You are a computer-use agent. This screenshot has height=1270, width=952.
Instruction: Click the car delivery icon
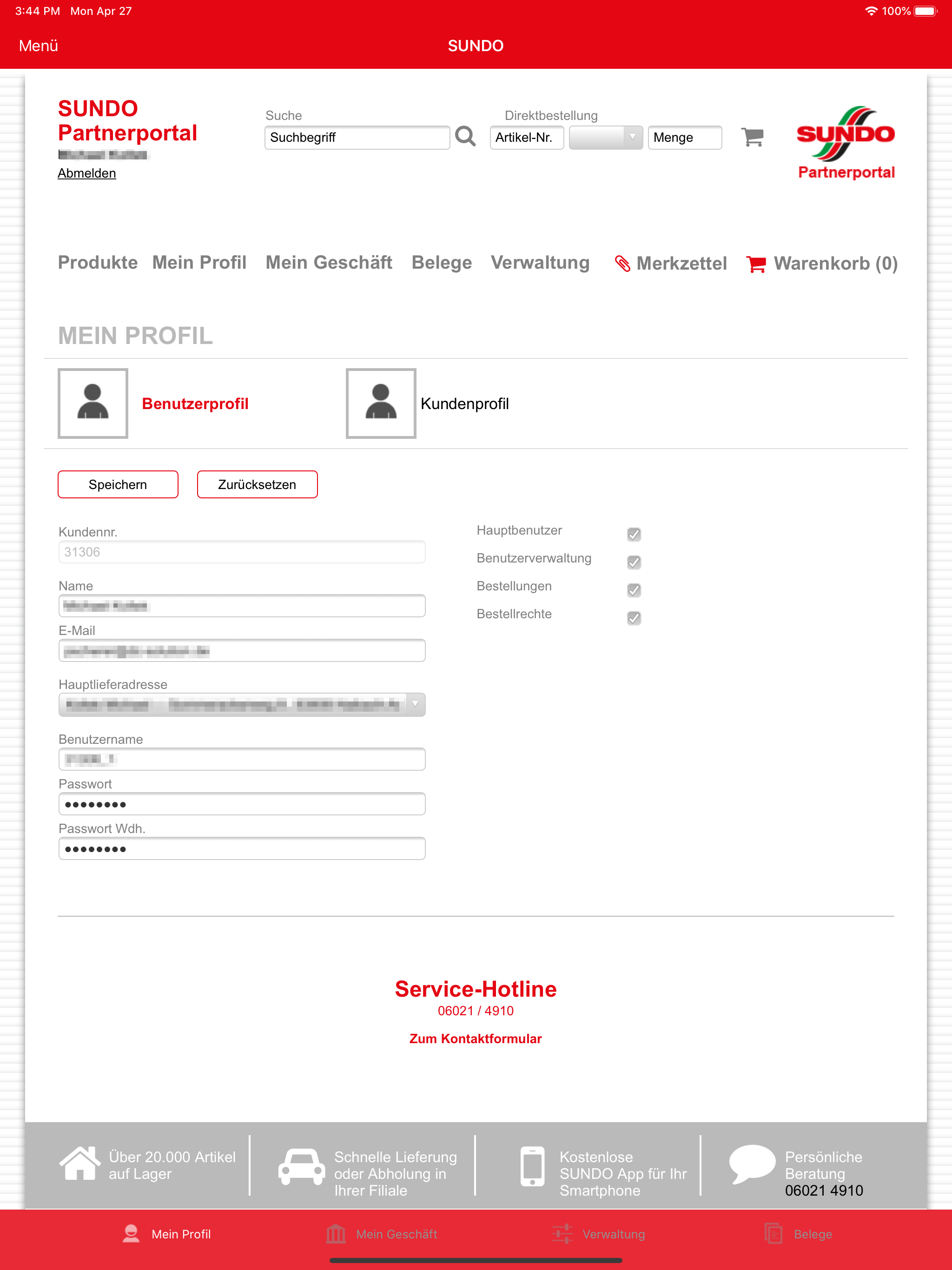(301, 1166)
